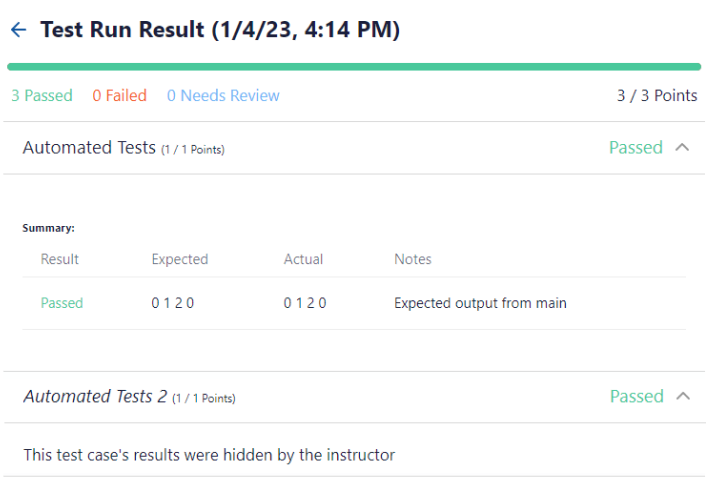The width and height of the screenshot is (718, 491).
Task: Click Passed status in Automated Tests header
Action: [636, 147]
